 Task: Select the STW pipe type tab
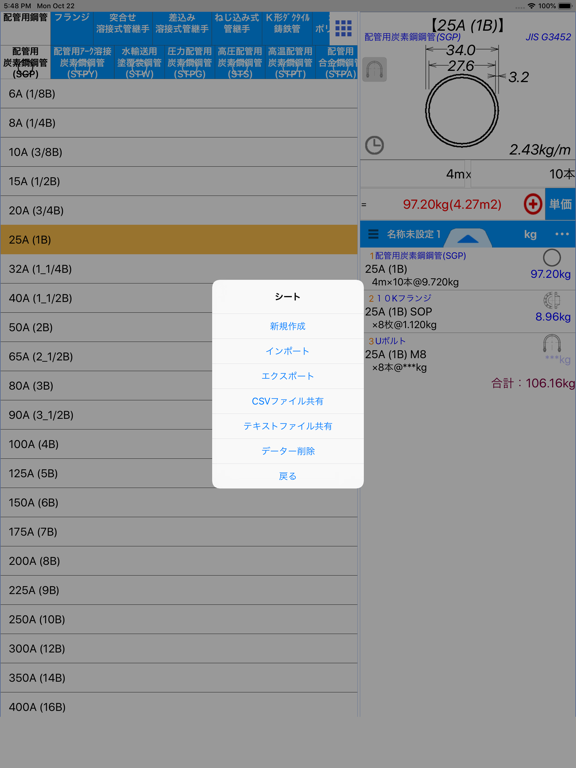tap(140, 62)
